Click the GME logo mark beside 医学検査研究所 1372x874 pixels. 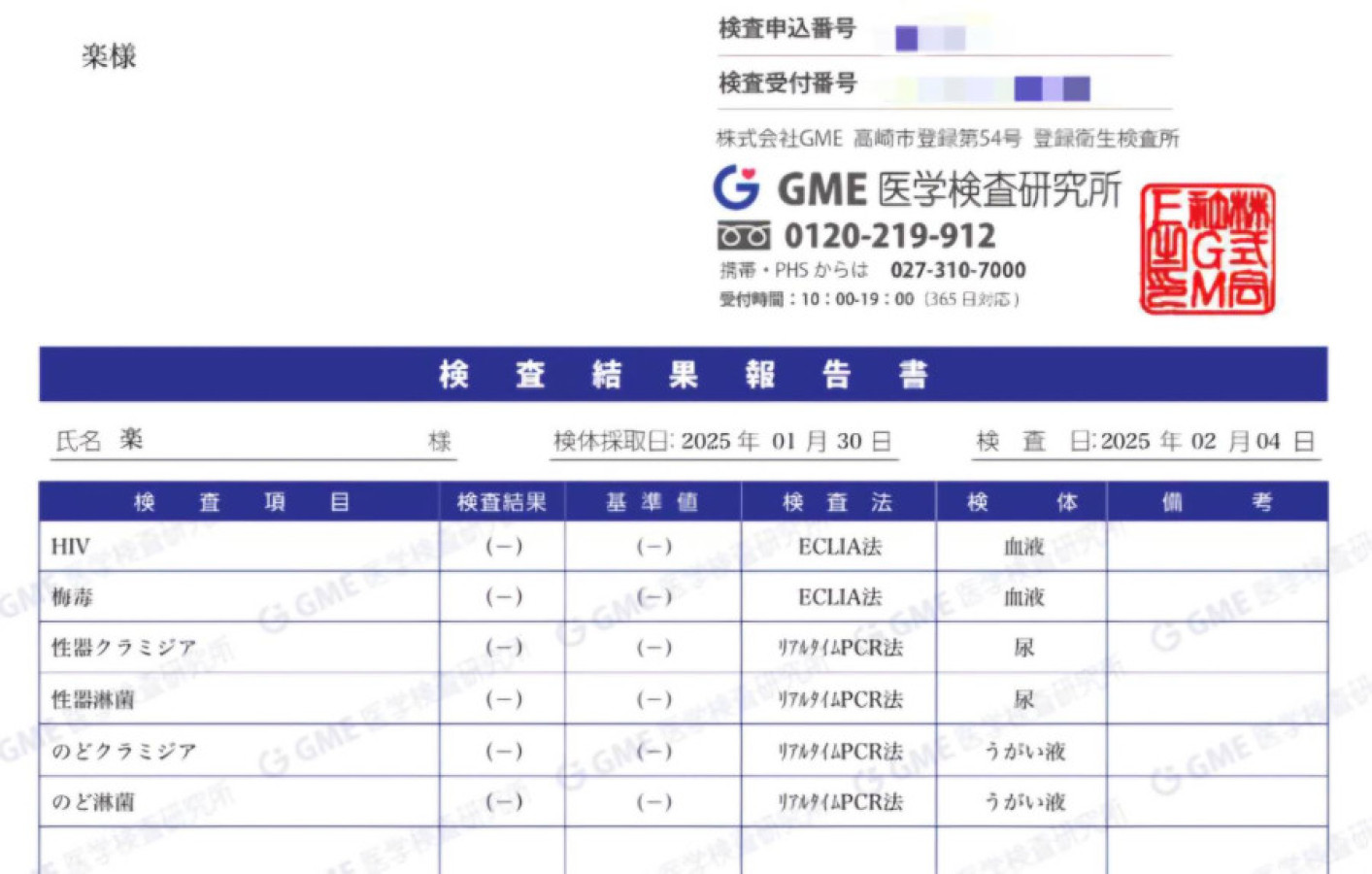[736, 187]
